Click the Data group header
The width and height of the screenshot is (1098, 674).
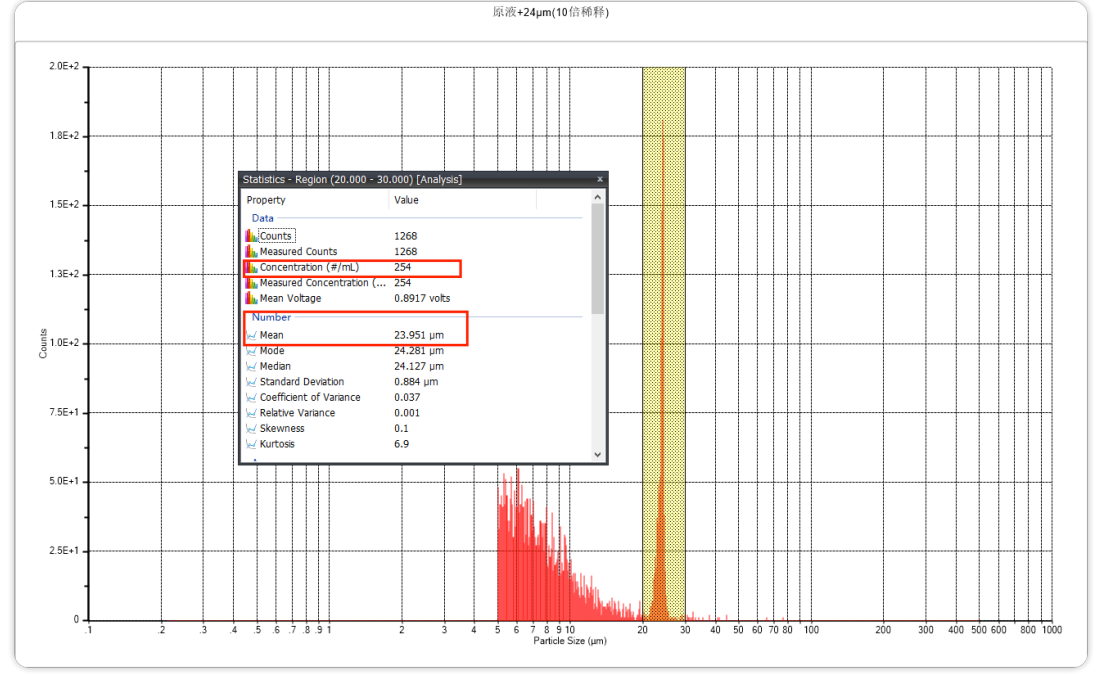tap(262, 218)
